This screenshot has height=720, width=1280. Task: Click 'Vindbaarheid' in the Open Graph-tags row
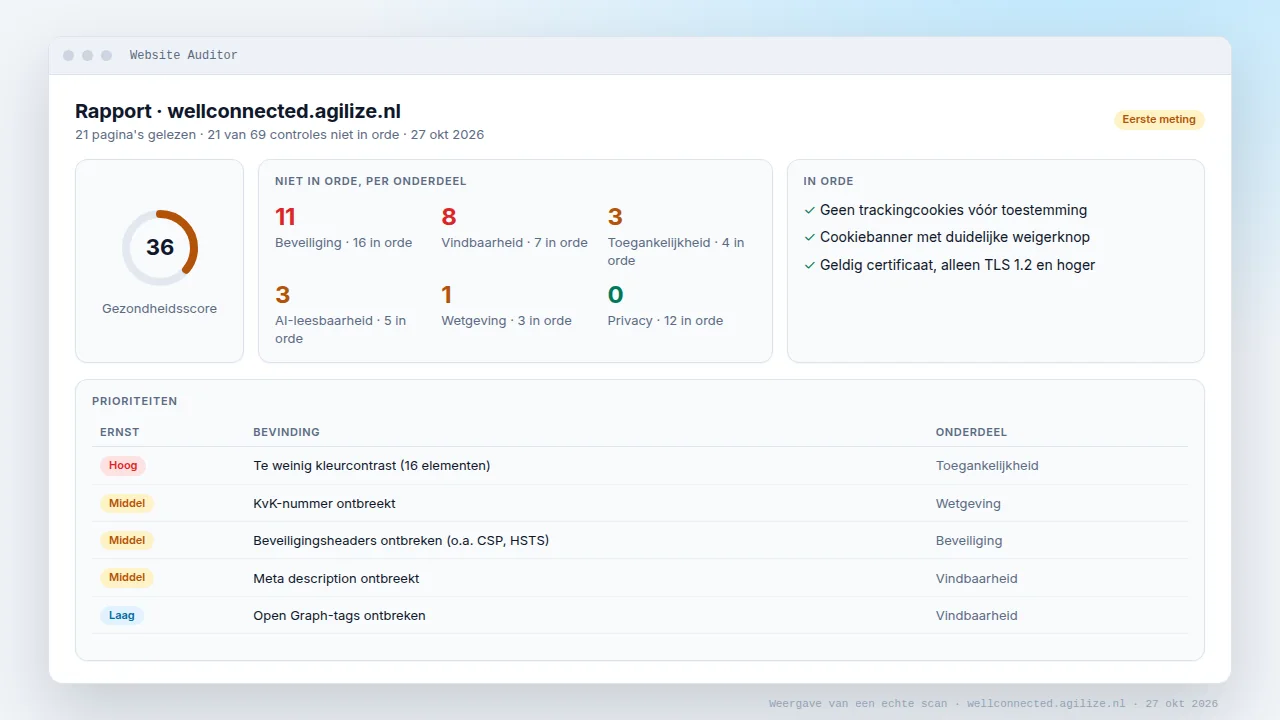[977, 615]
